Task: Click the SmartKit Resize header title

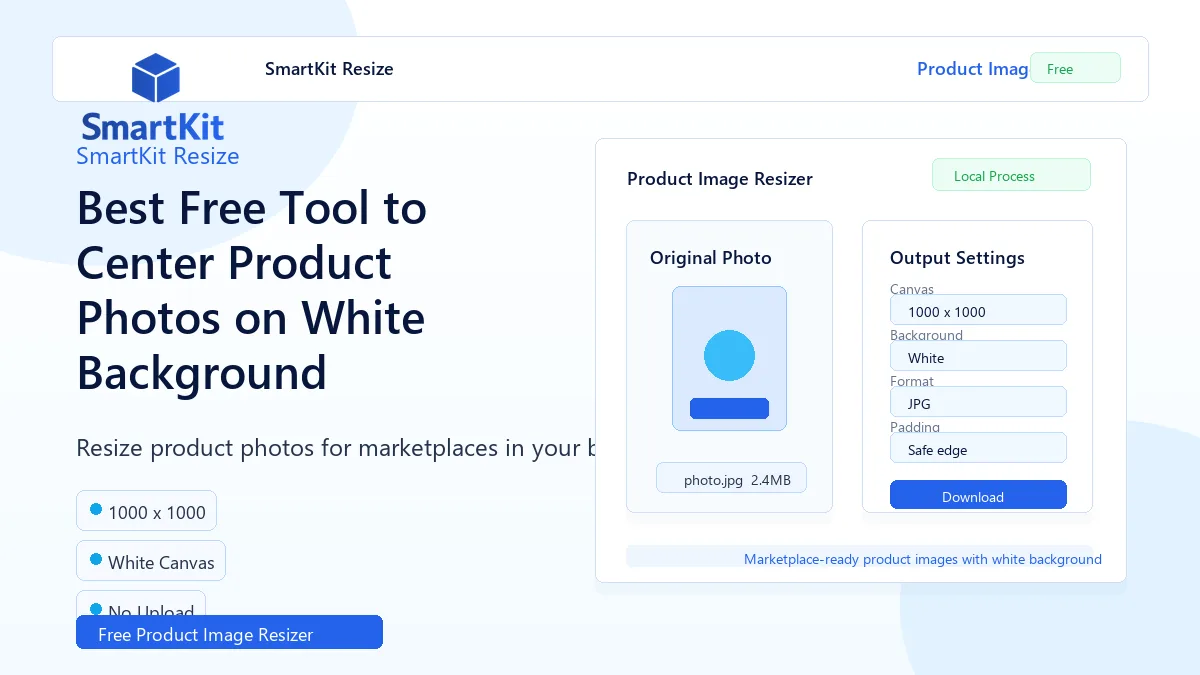Action: (x=329, y=69)
